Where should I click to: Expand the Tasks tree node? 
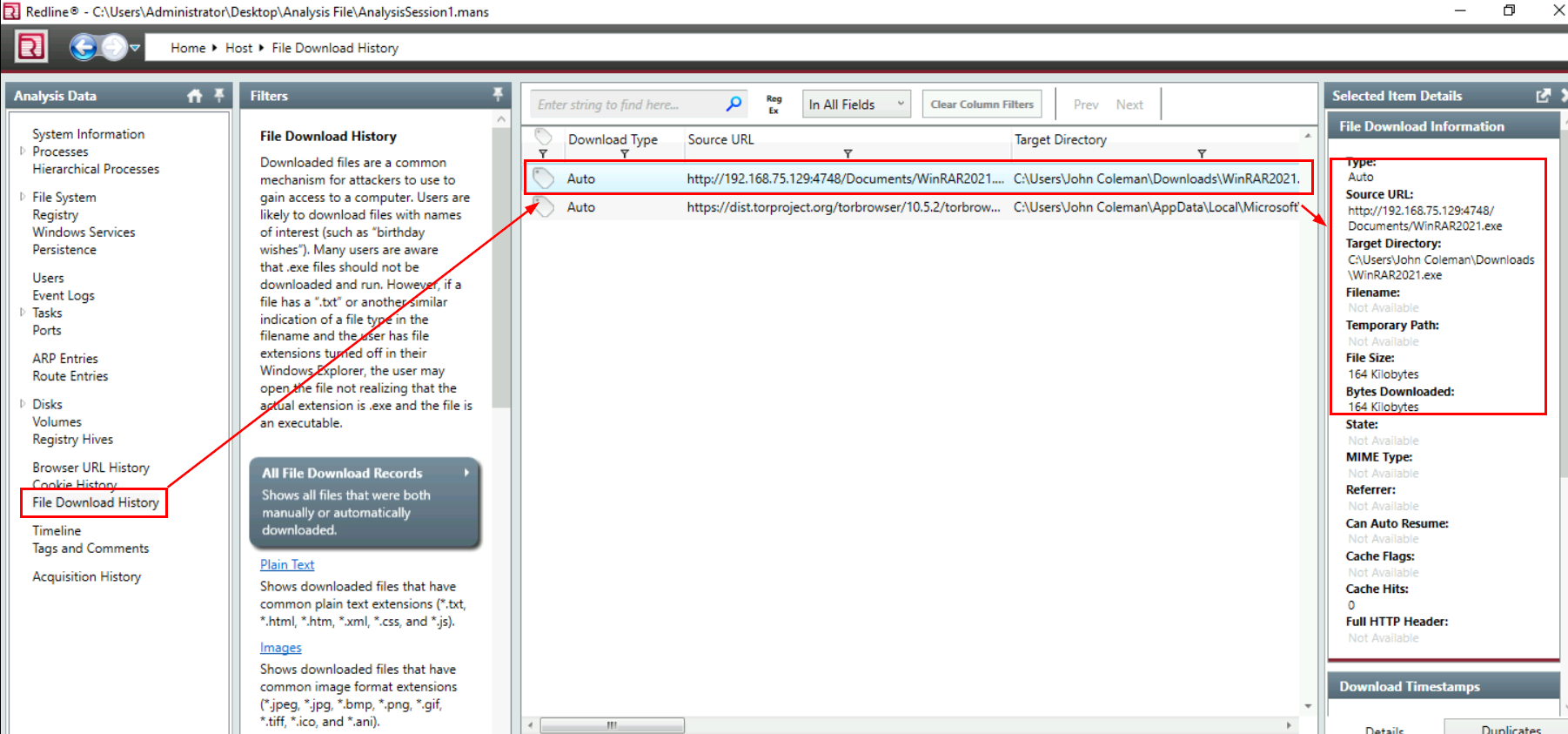click(x=23, y=312)
